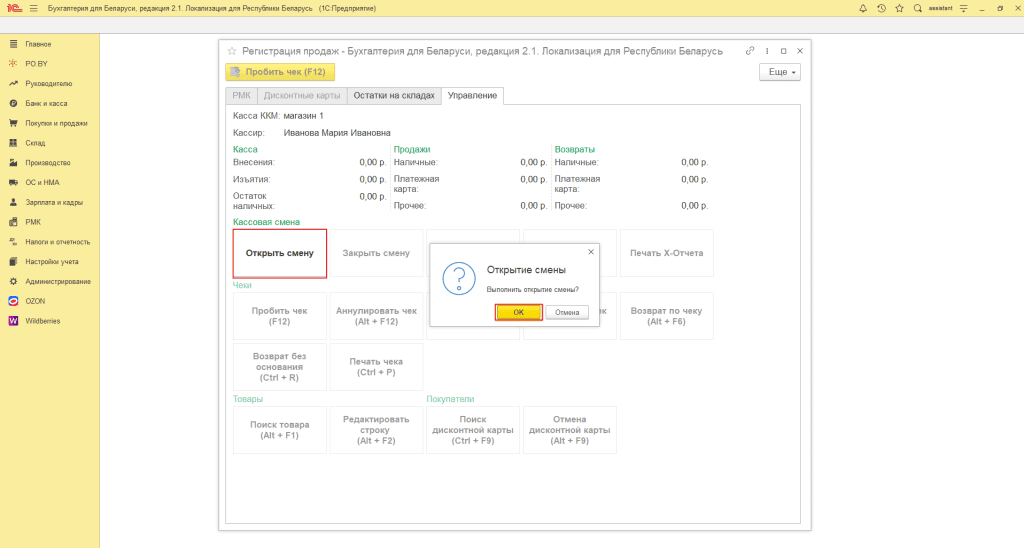Screen dimensions: 1024x548
Task: Switch to the Дисконтные карты tab
Action: tap(302, 95)
